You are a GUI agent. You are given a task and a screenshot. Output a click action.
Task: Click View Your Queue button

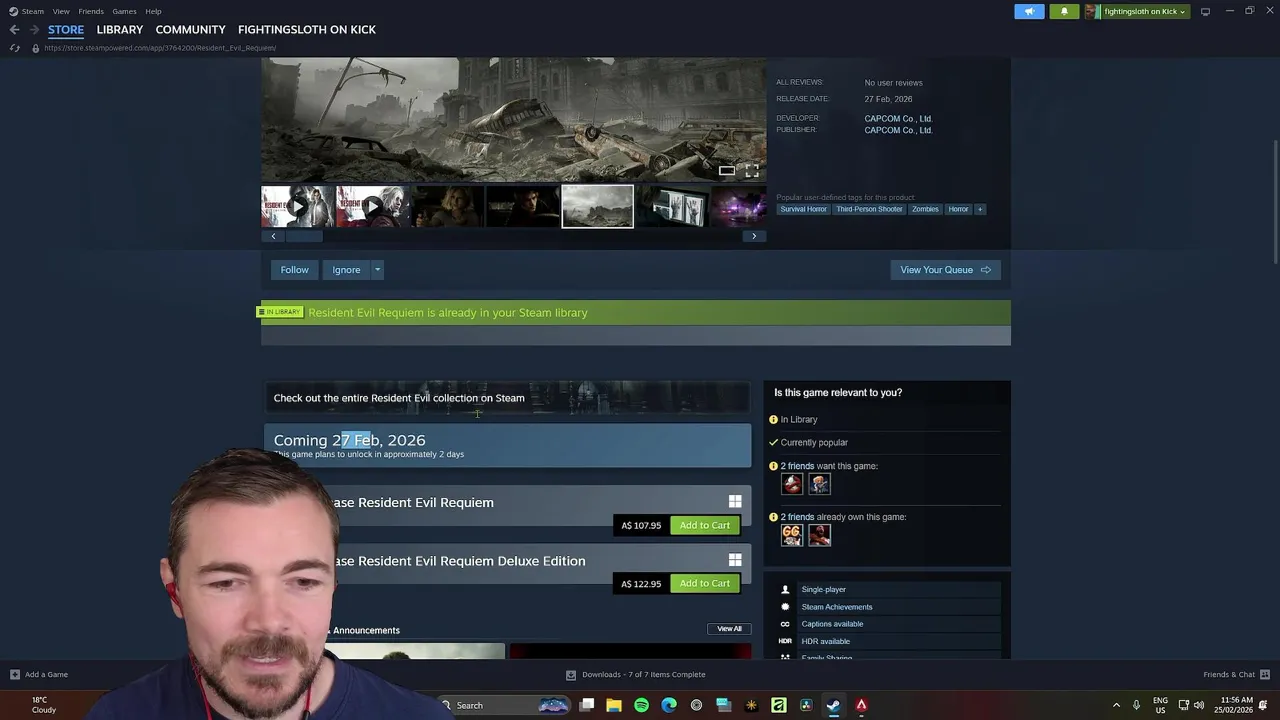(x=945, y=270)
